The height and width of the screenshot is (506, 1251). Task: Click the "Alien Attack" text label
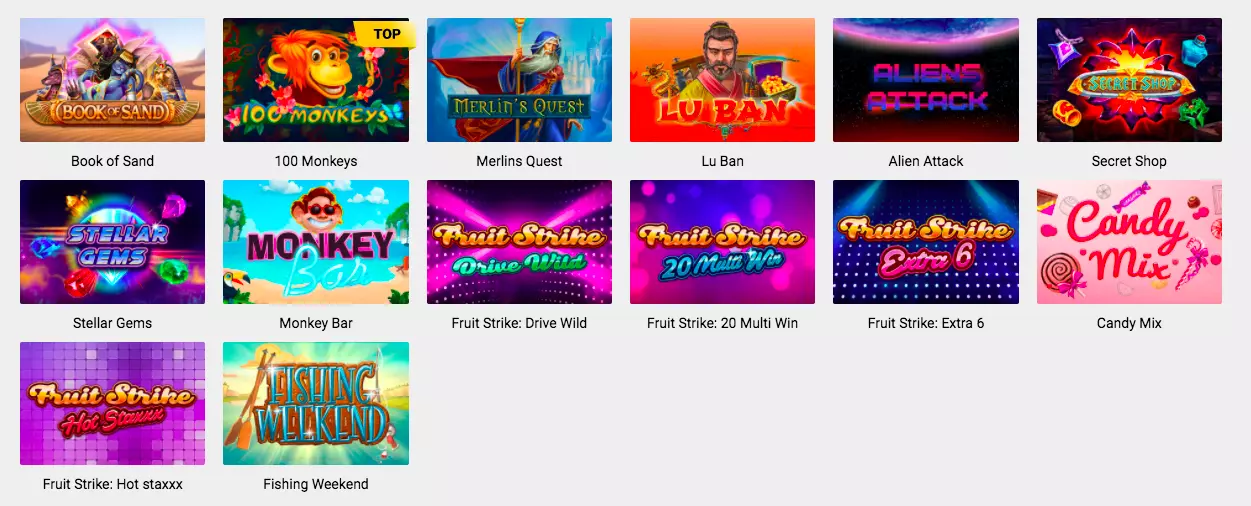[x=926, y=161]
